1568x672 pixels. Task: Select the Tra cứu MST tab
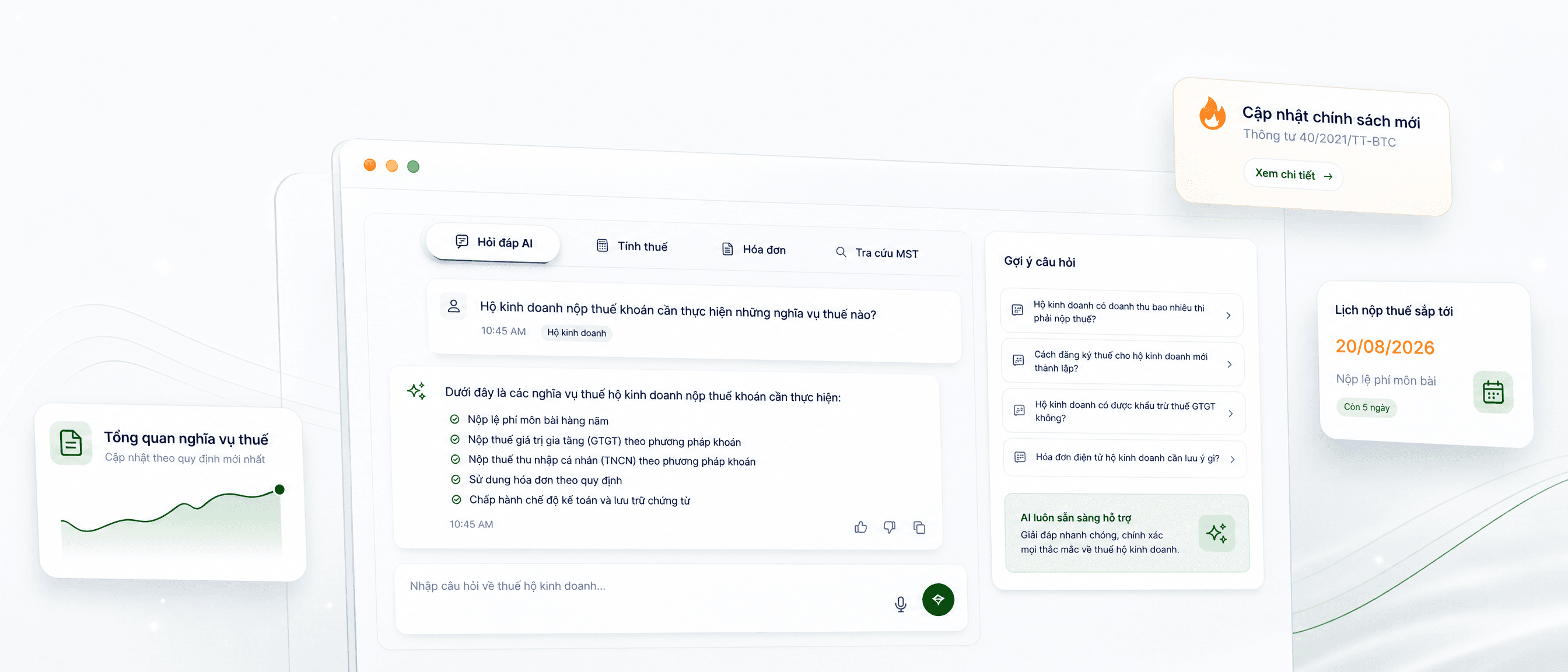click(877, 253)
